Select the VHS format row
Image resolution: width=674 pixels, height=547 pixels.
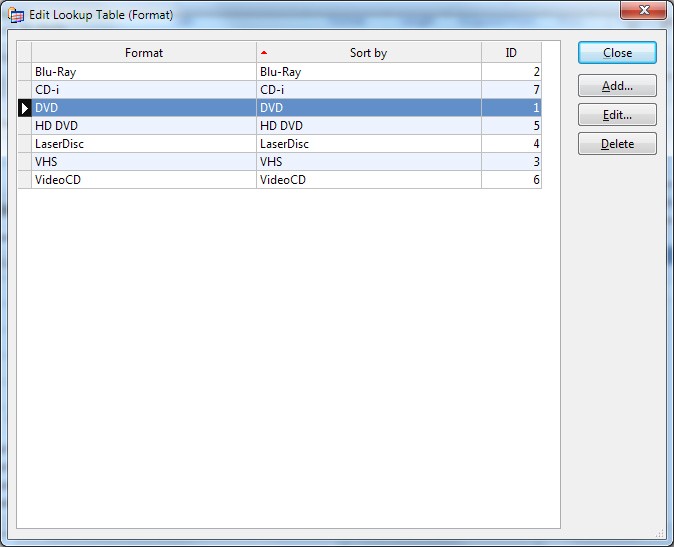[x=144, y=162]
